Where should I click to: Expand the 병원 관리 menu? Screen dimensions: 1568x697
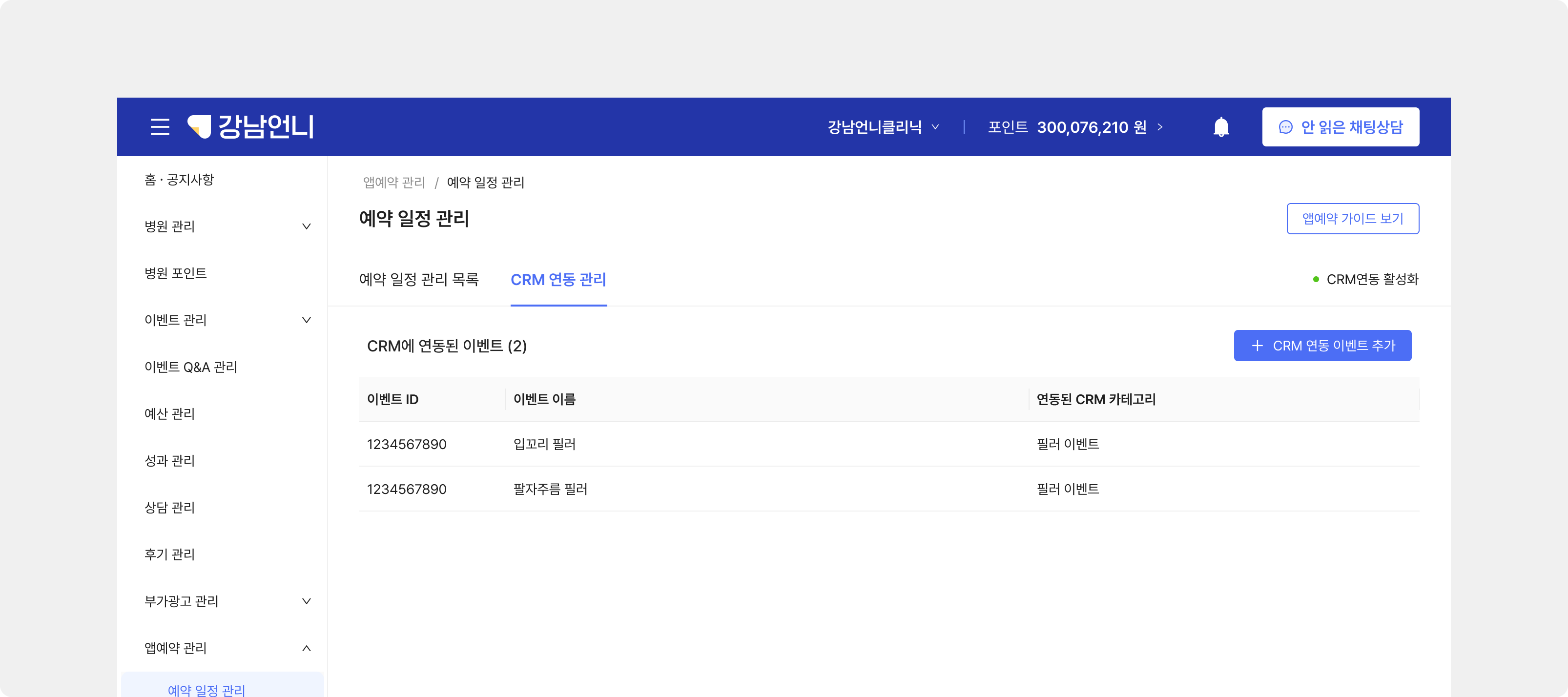(306, 226)
